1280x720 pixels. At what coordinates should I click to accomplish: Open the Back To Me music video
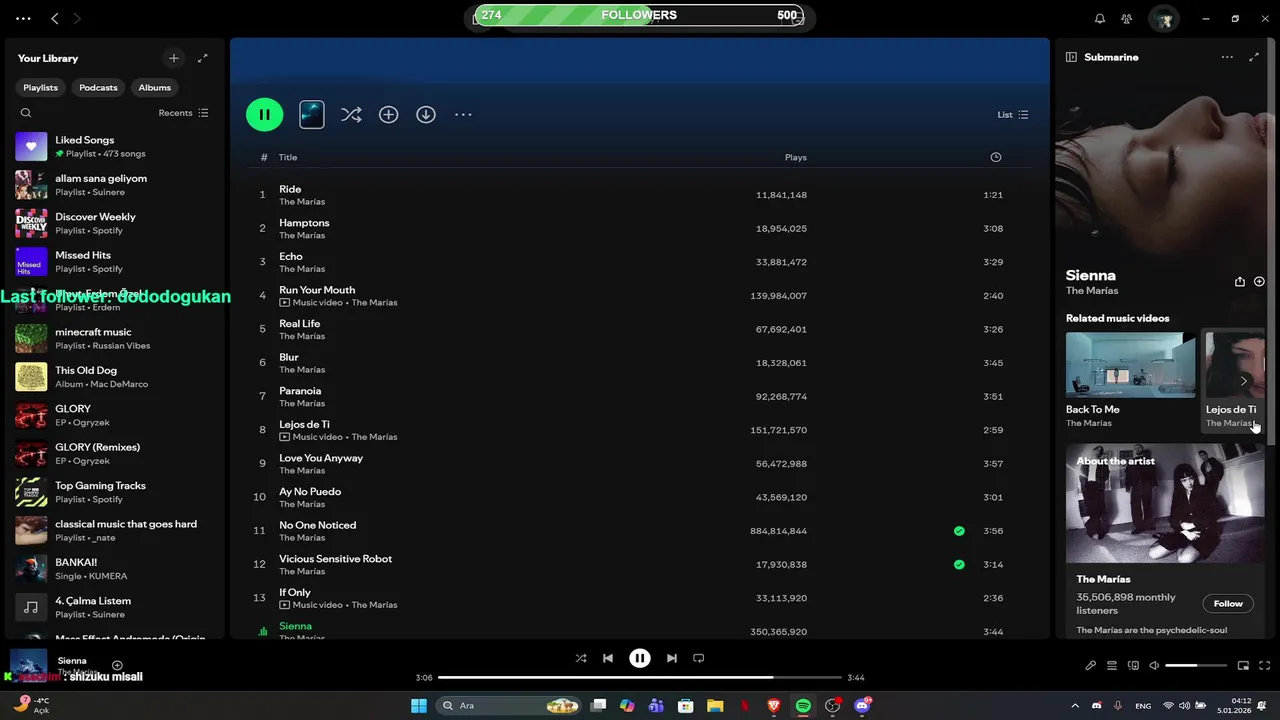1130,381
